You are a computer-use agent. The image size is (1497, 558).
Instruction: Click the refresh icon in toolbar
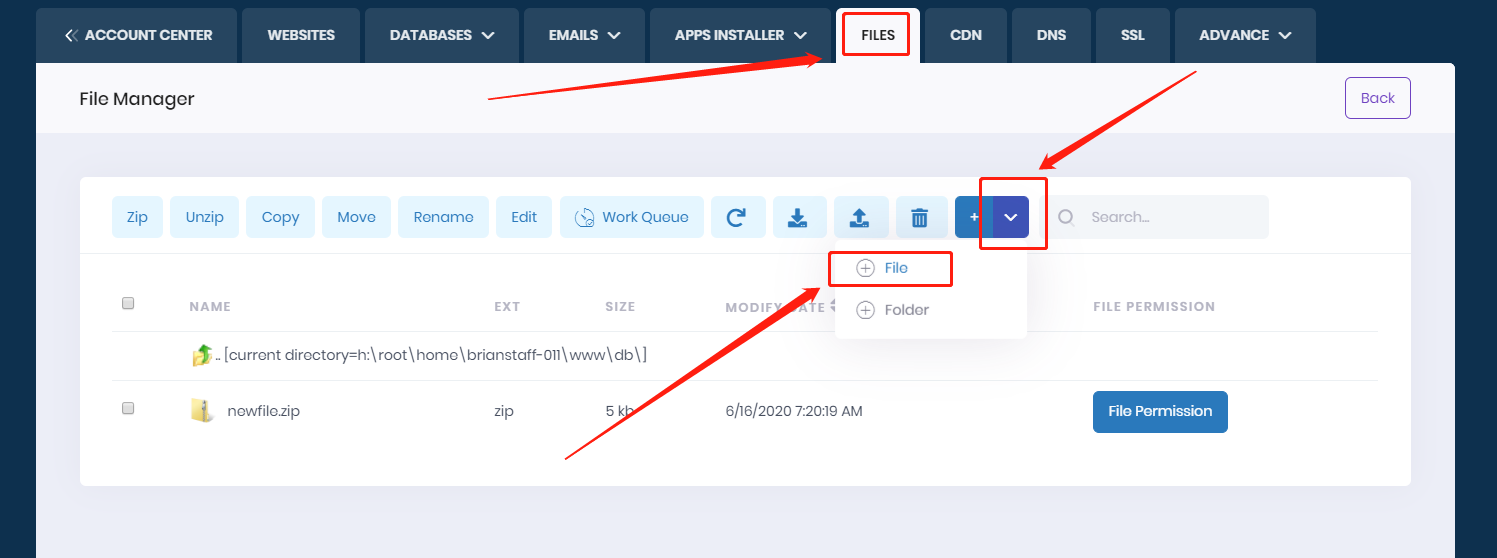click(x=738, y=217)
